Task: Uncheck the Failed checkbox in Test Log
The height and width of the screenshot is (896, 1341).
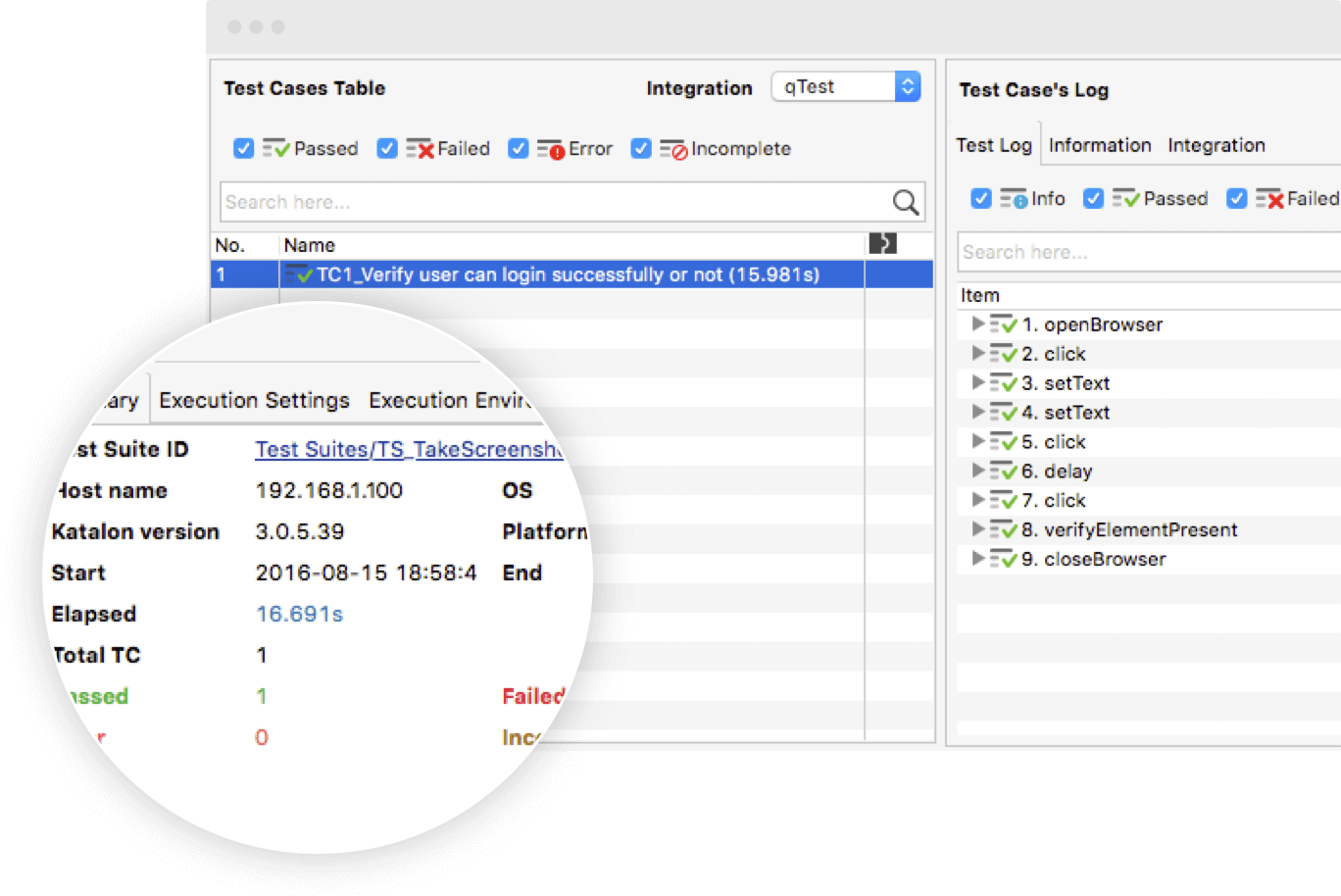Action: (1237, 198)
